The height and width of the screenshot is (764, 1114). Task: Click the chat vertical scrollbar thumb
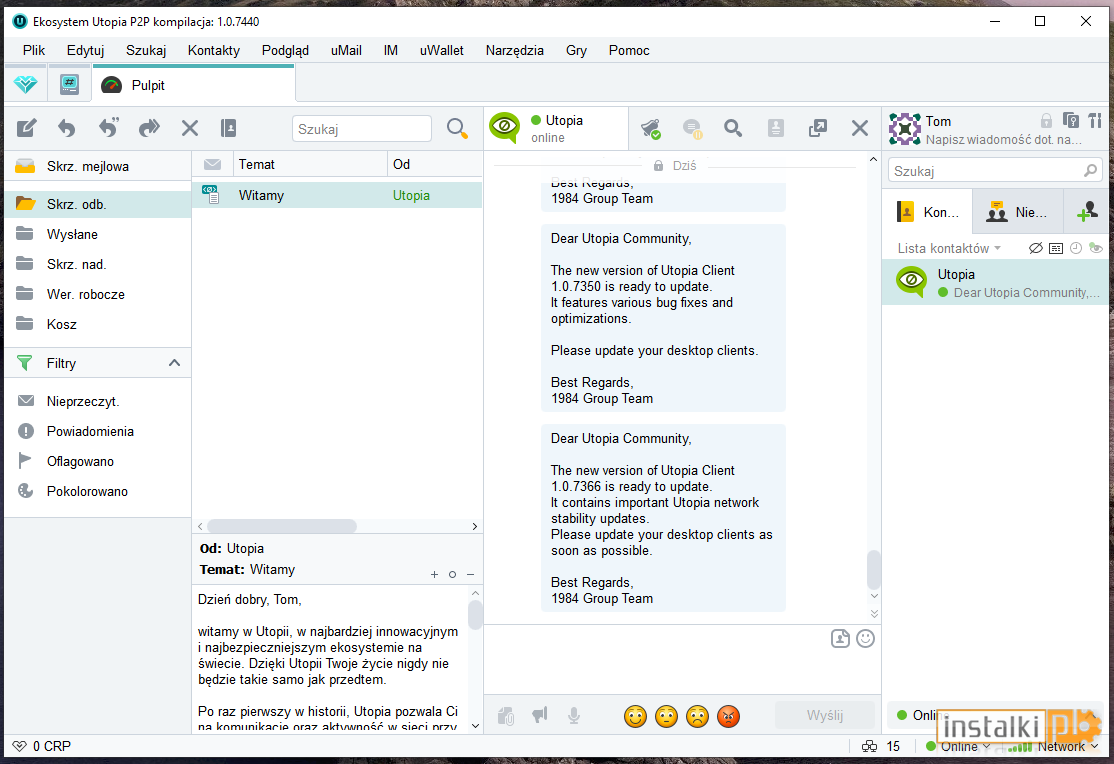tap(874, 569)
